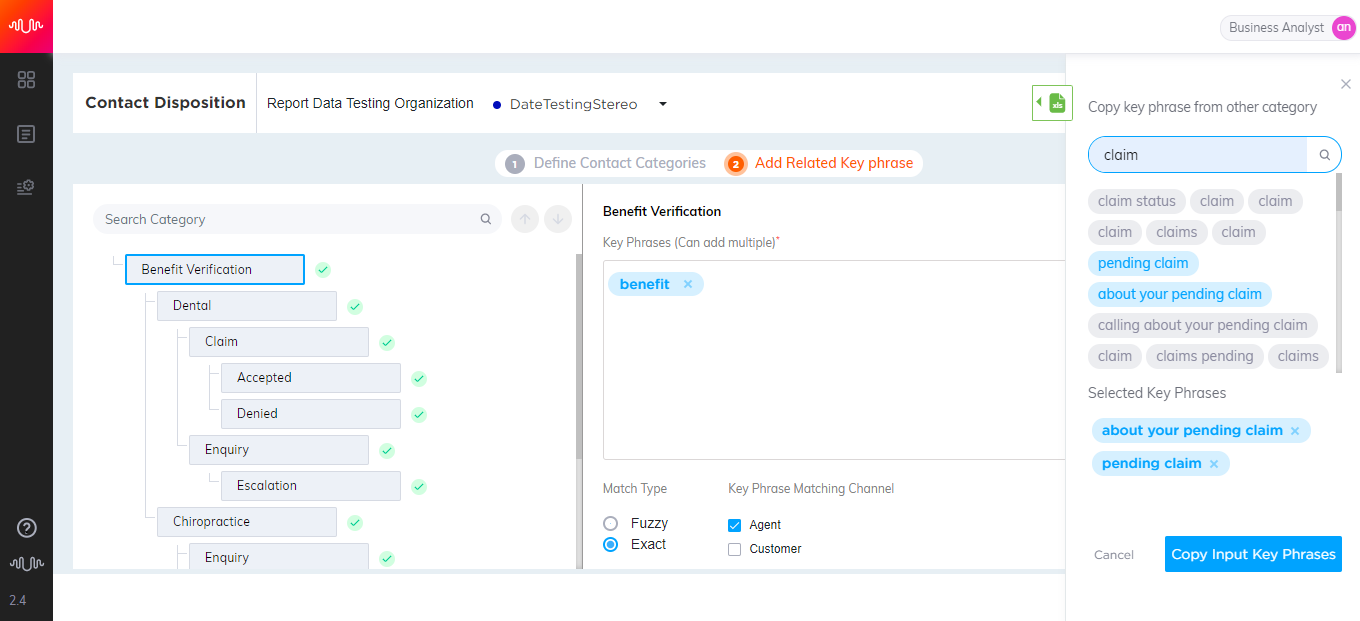Screen dimensions: 1360x621
Task: Pick 'calling about your pending claim' chip
Action: pyautogui.click(x=1203, y=325)
